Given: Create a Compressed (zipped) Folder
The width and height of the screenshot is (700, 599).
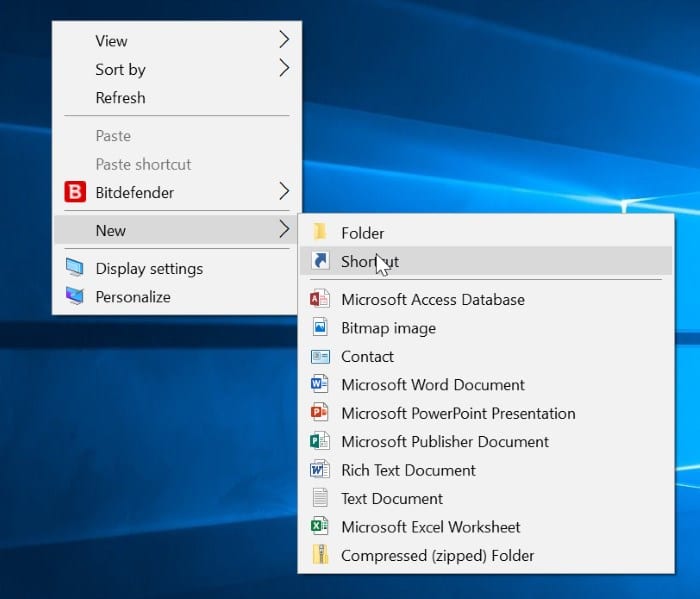Looking at the screenshot, I should [x=486, y=555].
